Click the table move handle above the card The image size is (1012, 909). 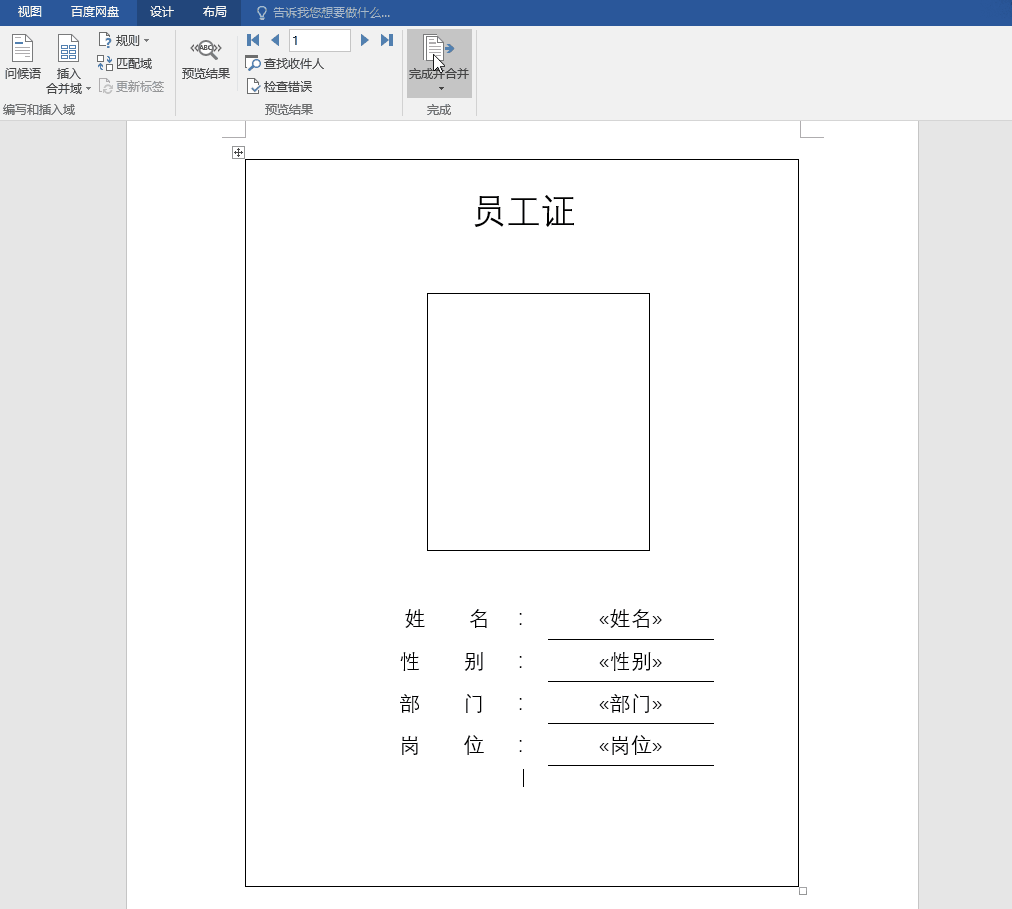(x=237, y=152)
